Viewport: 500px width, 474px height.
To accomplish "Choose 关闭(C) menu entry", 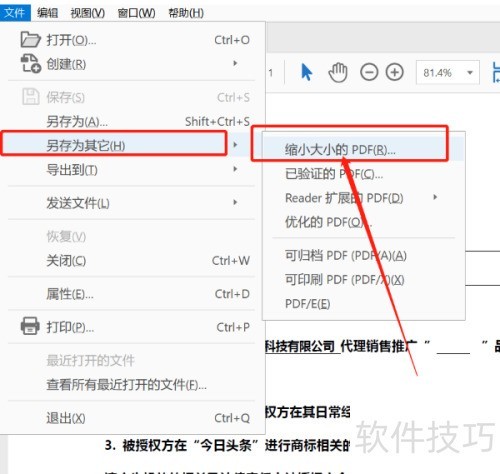I will pos(132,260).
